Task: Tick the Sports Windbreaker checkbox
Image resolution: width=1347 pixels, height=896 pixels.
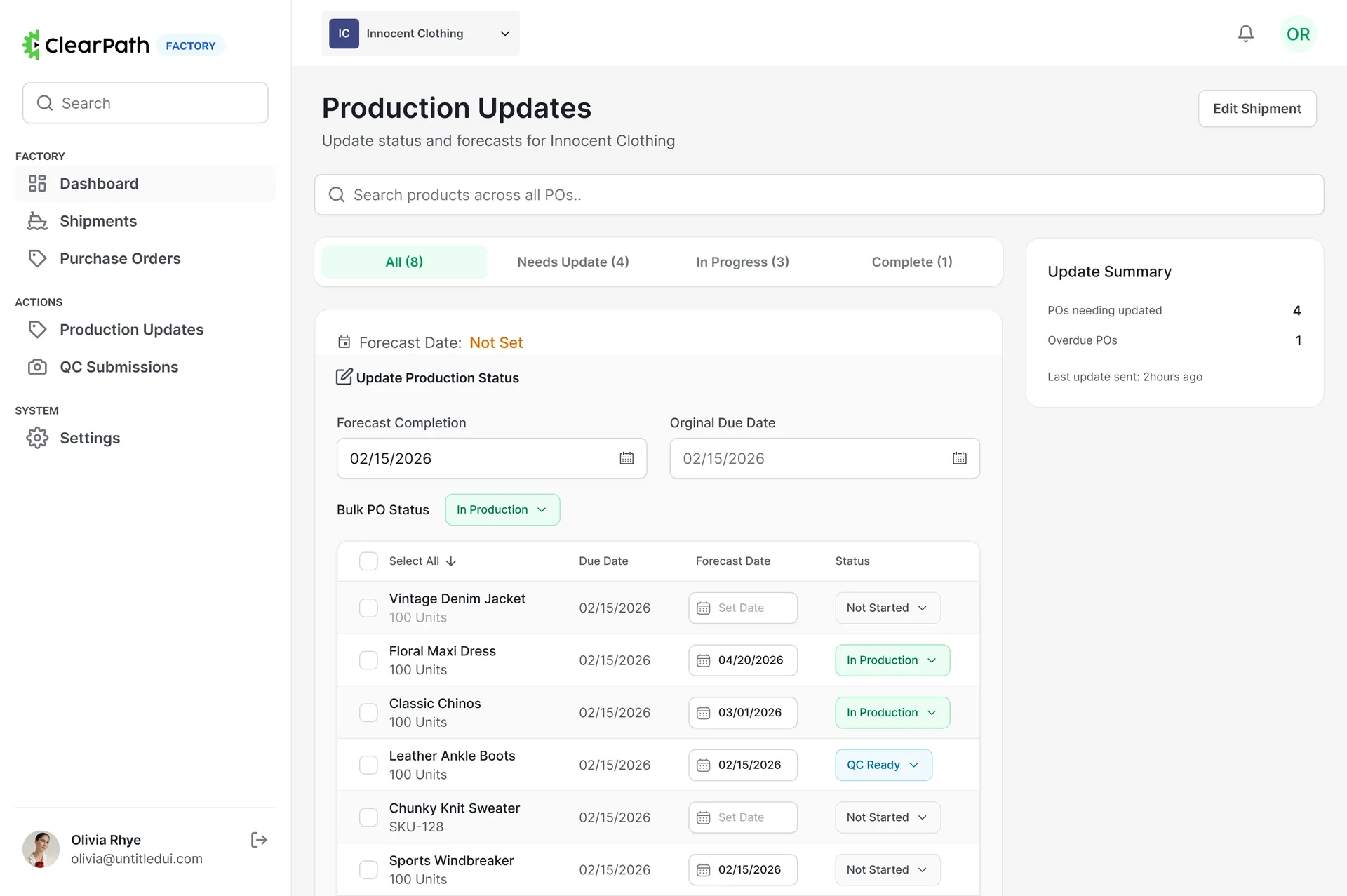Action: click(x=368, y=870)
